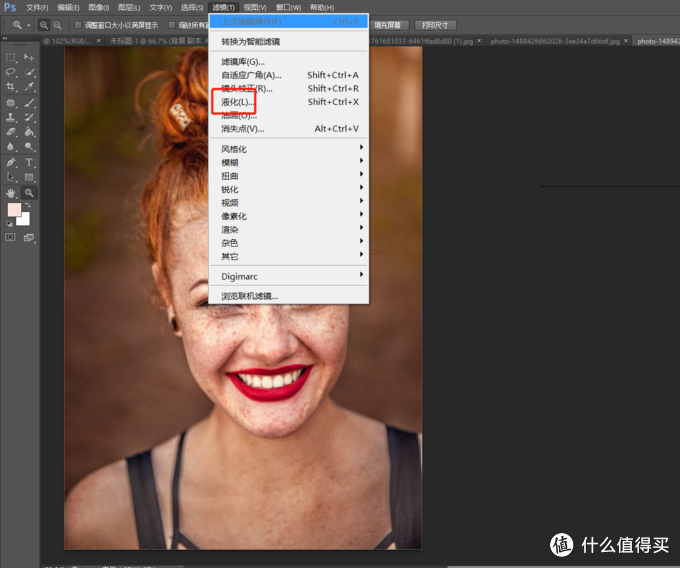The height and width of the screenshot is (568, 680).
Task: Select the Crop tool
Action: [11, 86]
